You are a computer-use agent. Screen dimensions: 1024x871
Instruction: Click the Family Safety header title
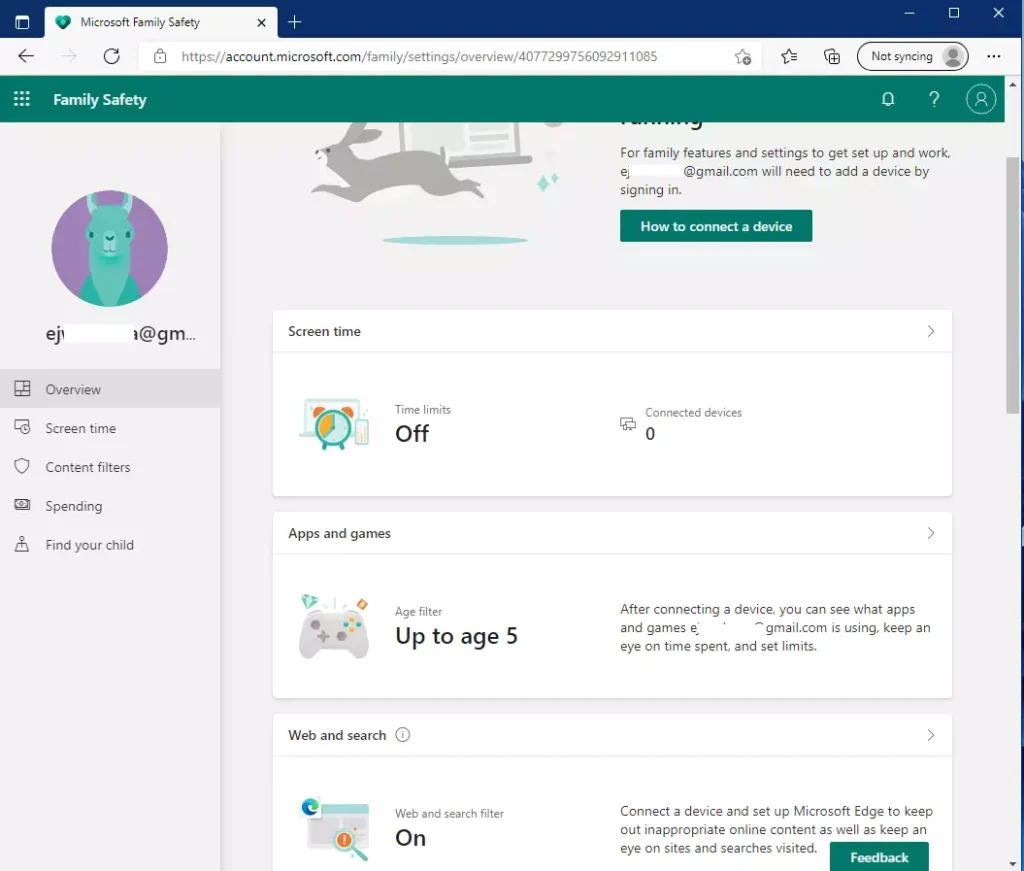point(100,100)
